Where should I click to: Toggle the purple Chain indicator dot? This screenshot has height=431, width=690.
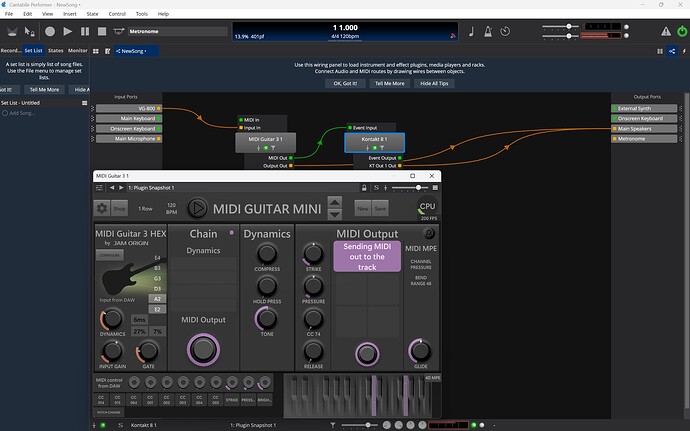232,232
